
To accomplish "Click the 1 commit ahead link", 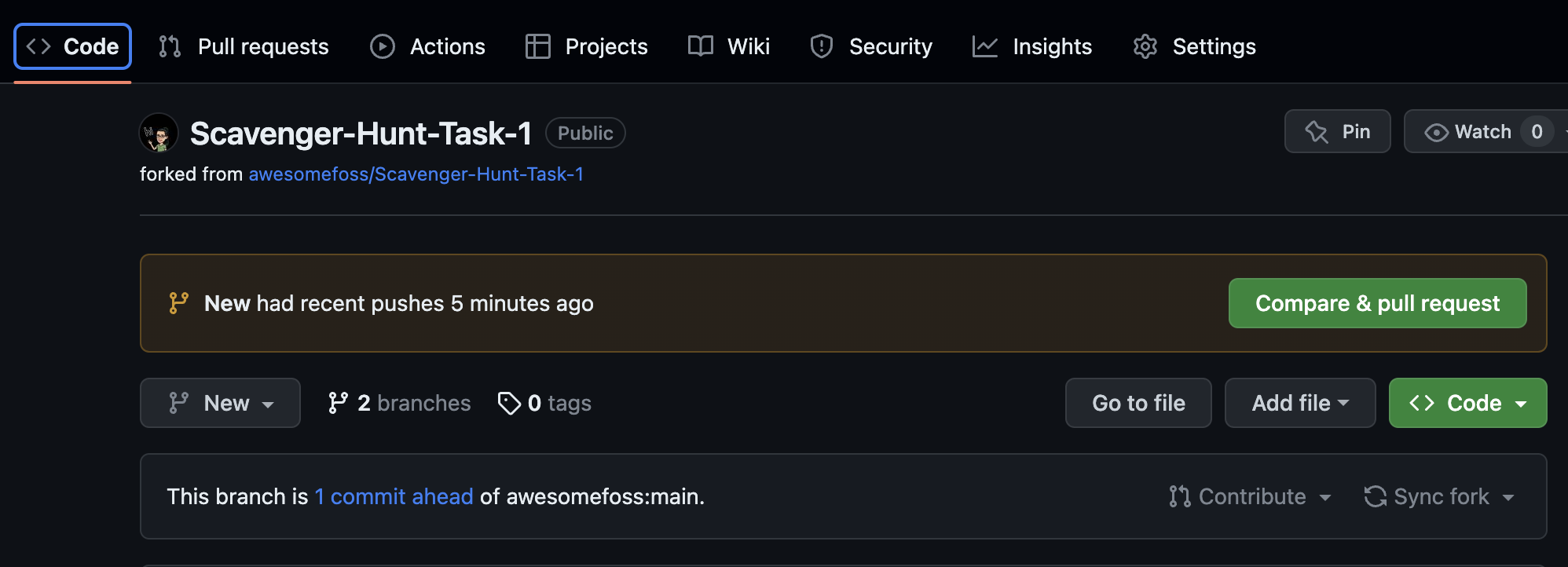I will point(394,496).
